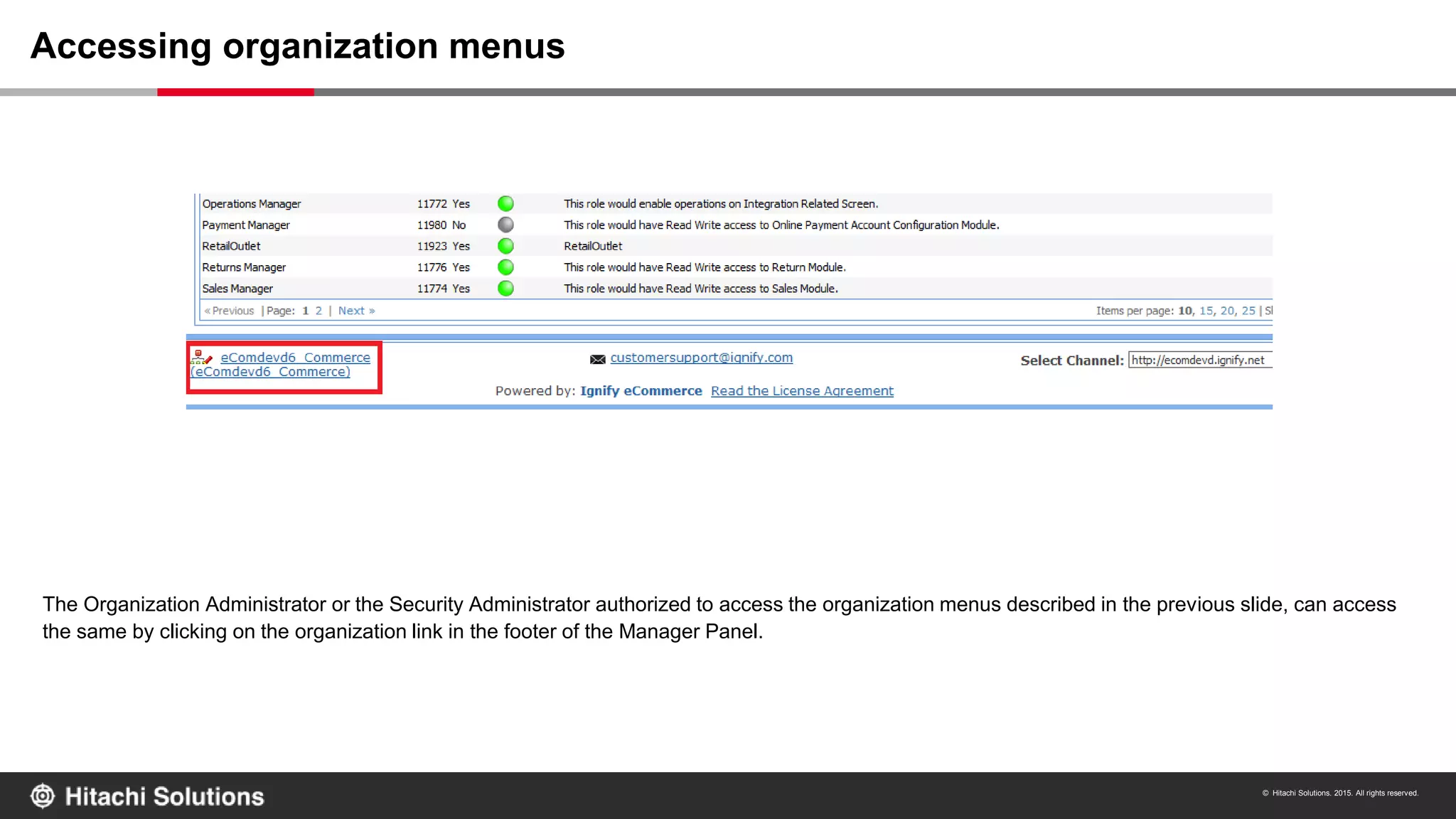This screenshot has width=1456, height=819.
Task: Open the eComdevd6_Commerce organization link
Action: [x=281, y=365]
